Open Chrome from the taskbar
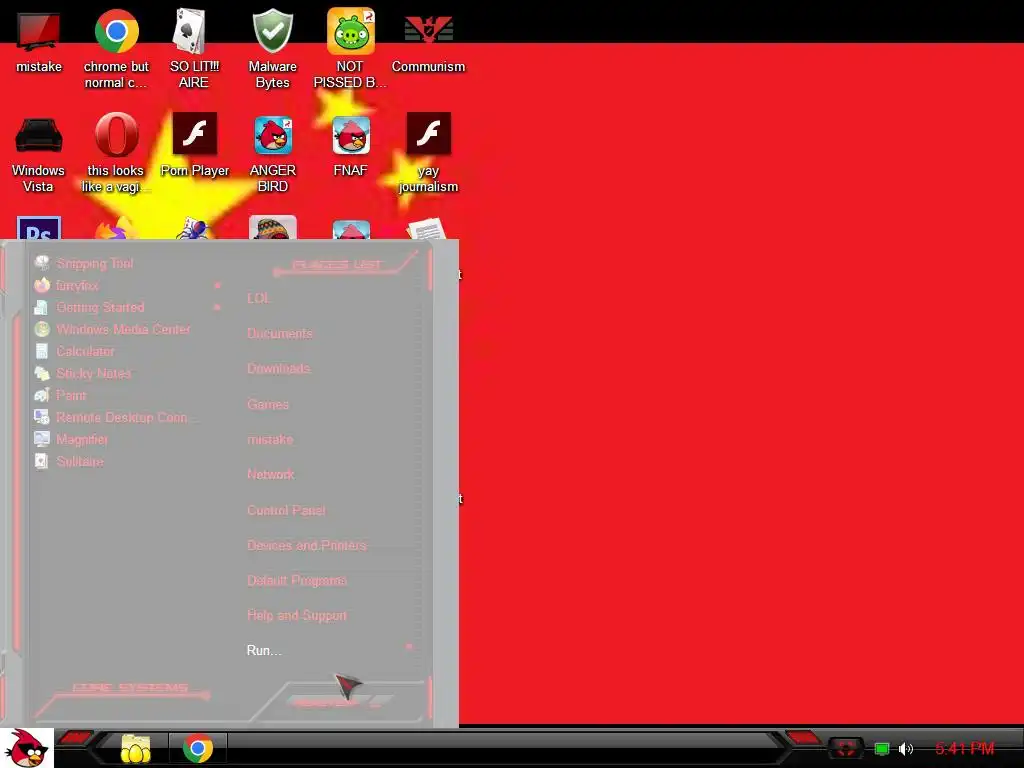Viewport: 1024px width, 768px height. coord(198,748)
